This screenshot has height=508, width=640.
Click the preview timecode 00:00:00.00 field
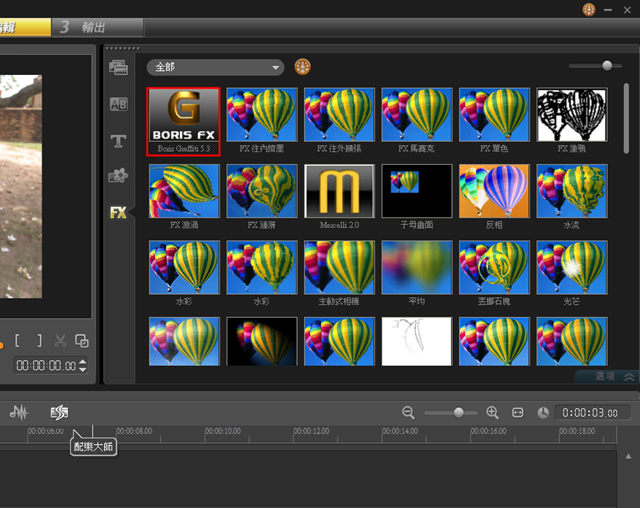[x=46, y=365]
